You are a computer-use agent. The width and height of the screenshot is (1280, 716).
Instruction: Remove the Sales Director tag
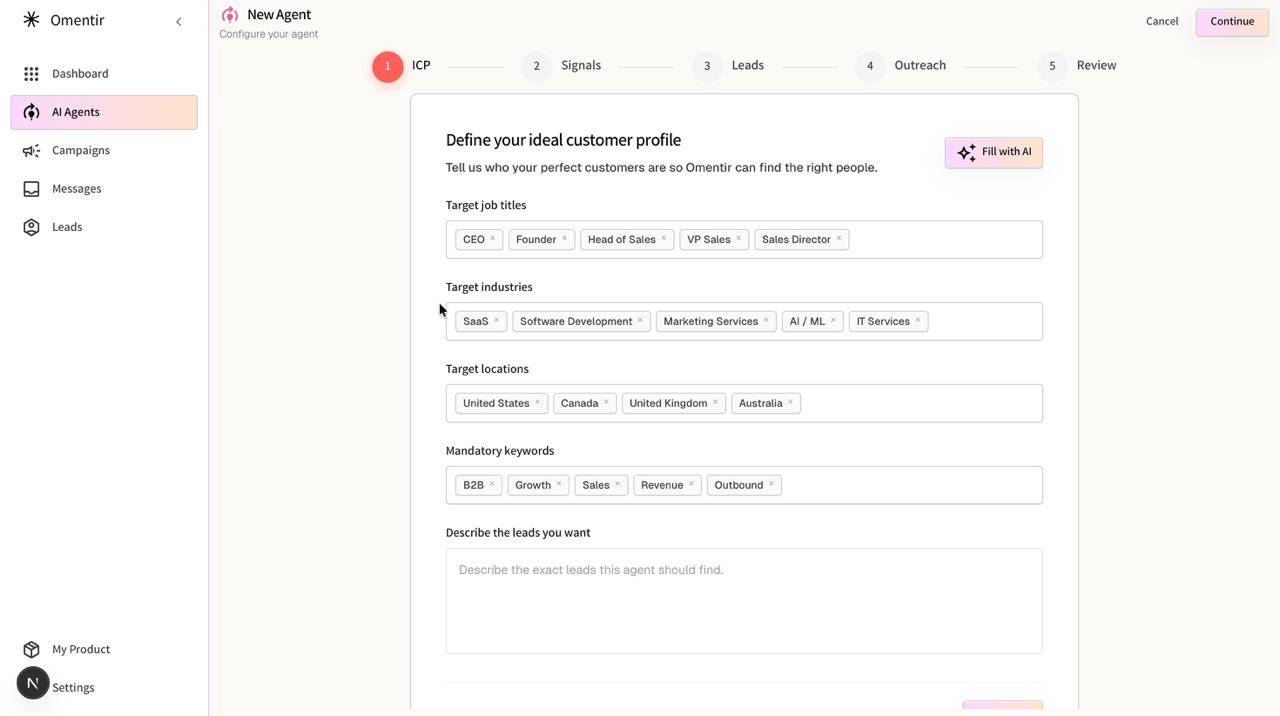838,239
